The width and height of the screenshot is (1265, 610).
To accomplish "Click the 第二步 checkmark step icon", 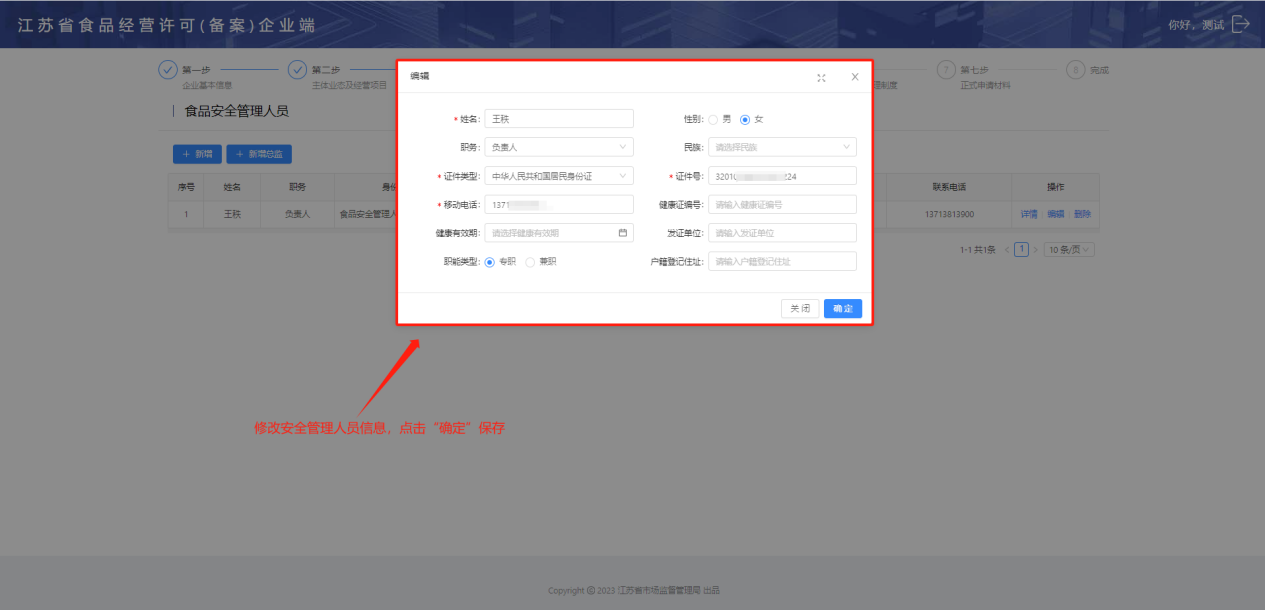I will tap(297, 70).
